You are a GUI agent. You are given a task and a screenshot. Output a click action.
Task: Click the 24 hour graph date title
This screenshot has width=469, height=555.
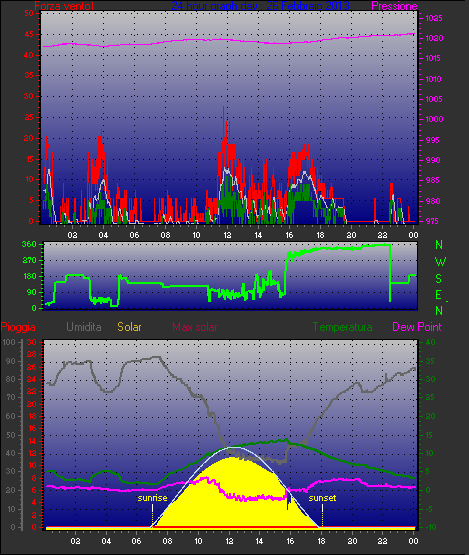coord(261,6)
